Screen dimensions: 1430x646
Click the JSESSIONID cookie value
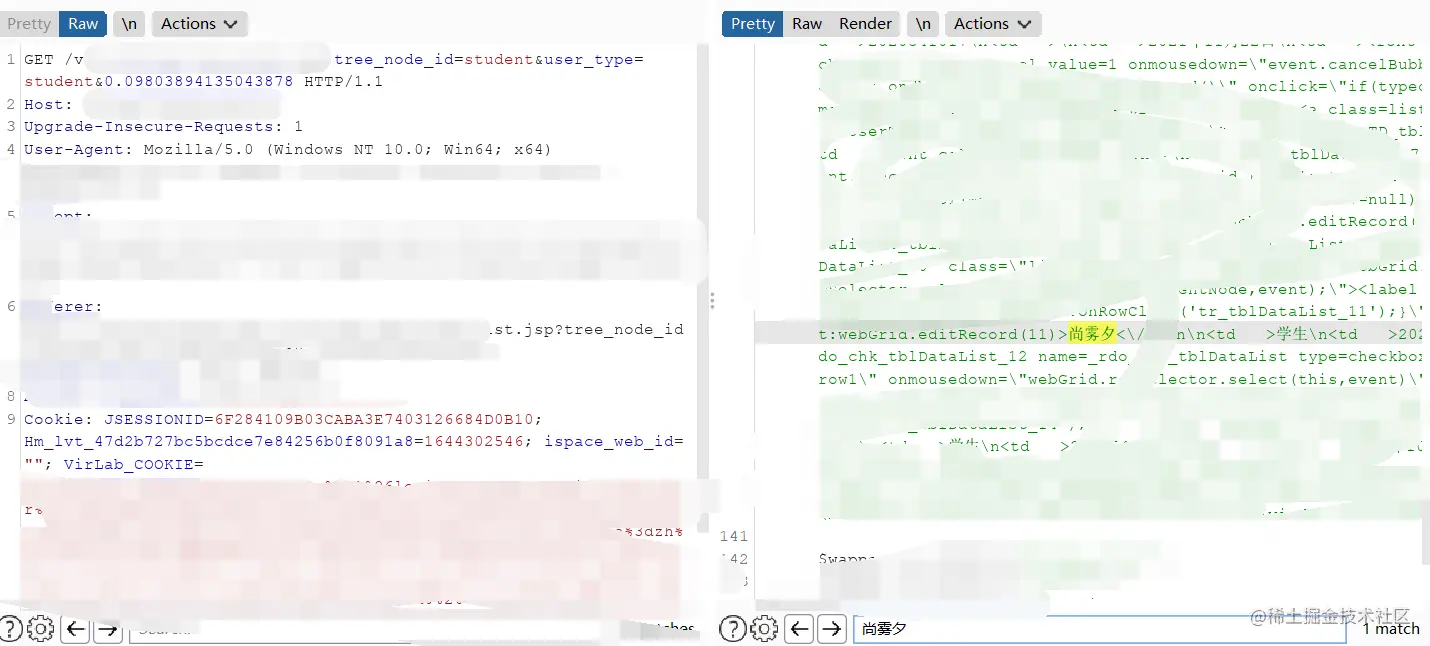click(x=376, y=419)
